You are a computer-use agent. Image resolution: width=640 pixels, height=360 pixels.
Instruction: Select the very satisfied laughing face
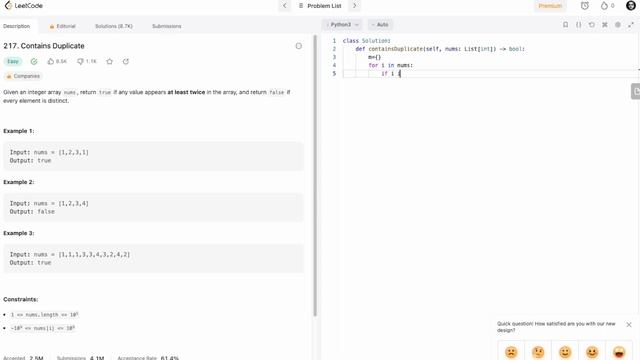[x=619, y=352]
